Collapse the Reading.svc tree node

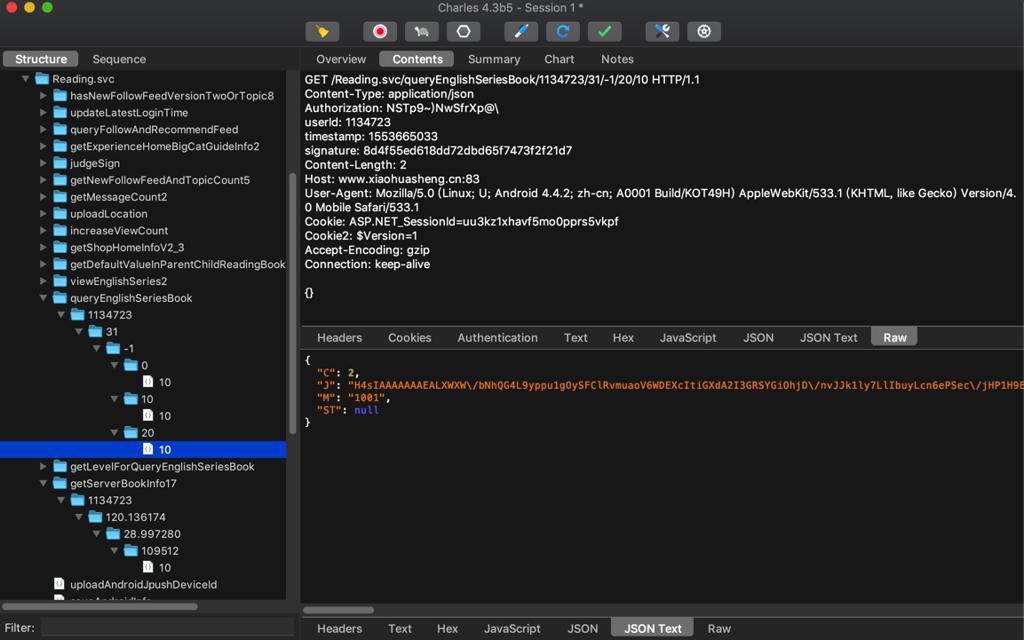click(26, 79)
